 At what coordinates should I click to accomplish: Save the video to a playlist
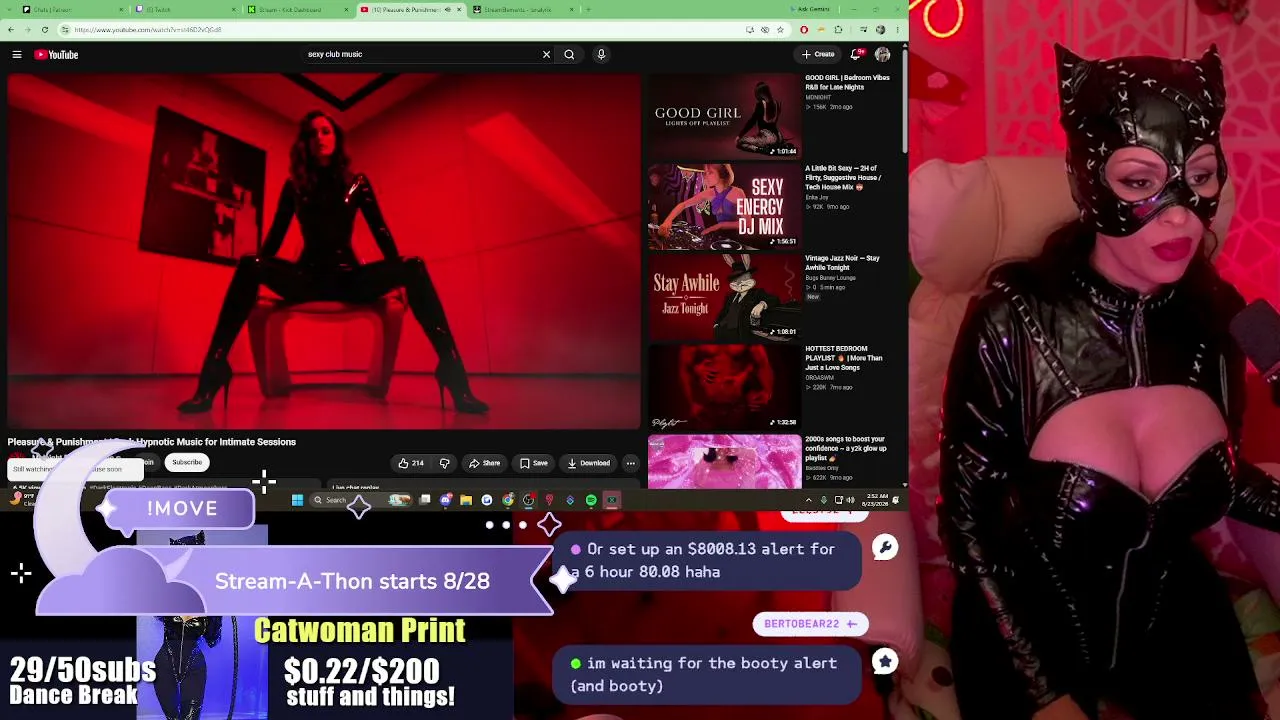(x=534, y=463)
